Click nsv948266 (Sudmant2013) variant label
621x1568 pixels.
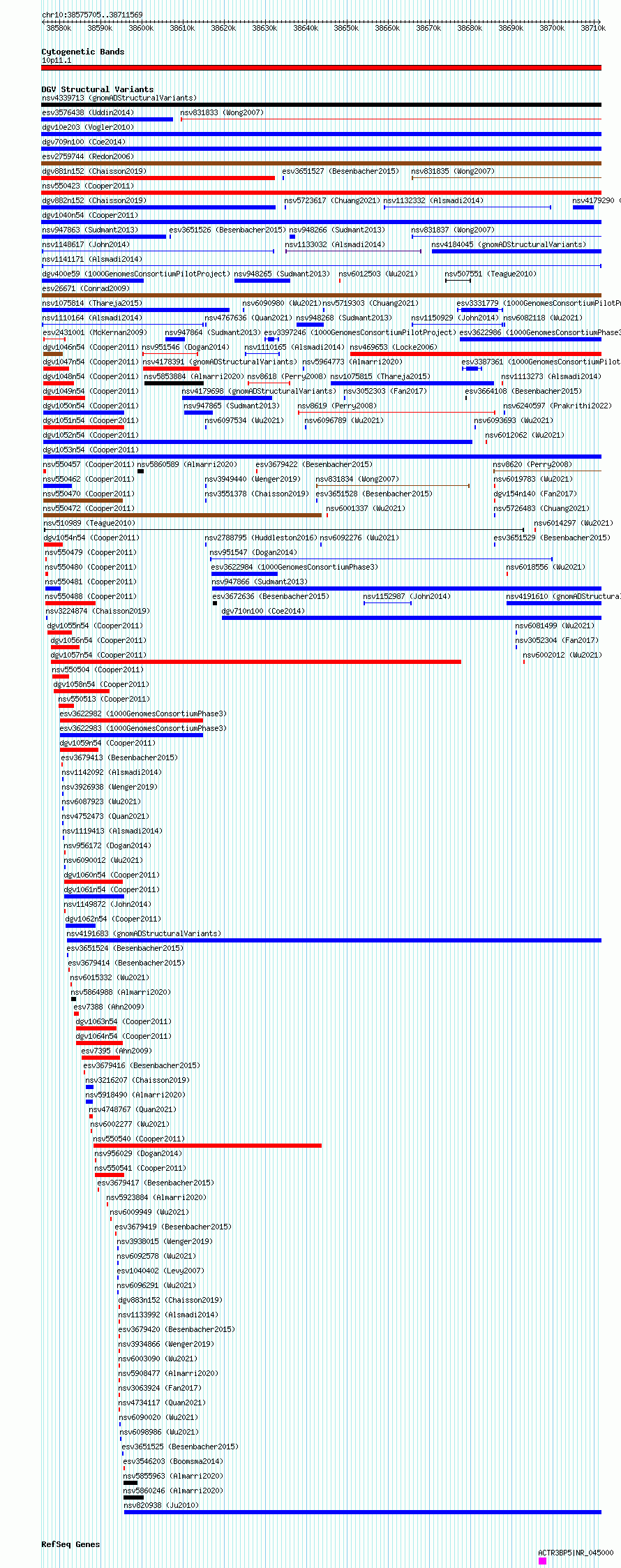pos(337,230)
